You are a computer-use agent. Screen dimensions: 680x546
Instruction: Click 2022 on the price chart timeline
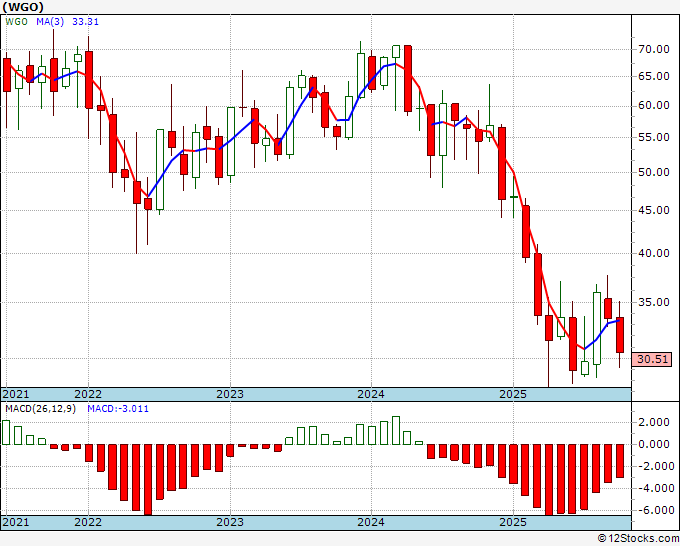tap(88, 394)
